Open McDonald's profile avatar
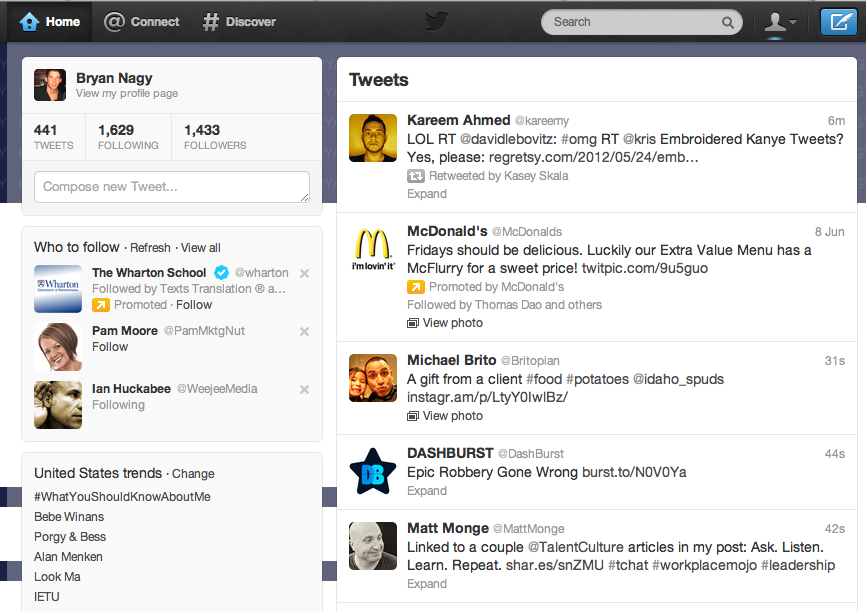Image resolution: width=866 pixels, height=612 pixels. click(x=373, y=250)
